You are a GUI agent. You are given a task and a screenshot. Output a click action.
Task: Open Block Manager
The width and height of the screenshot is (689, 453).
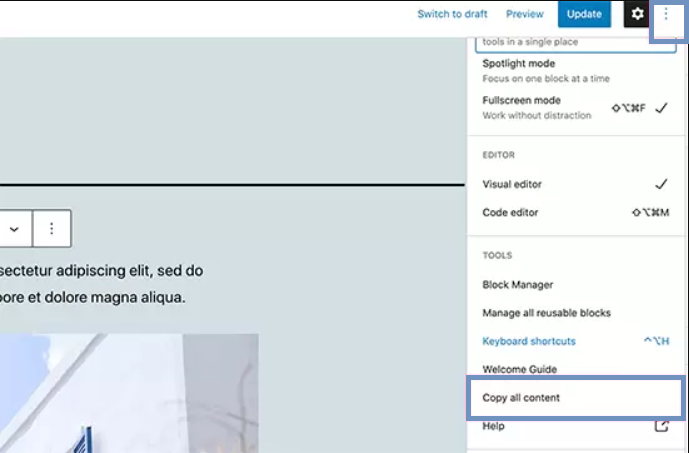click(x=517, y=285)
